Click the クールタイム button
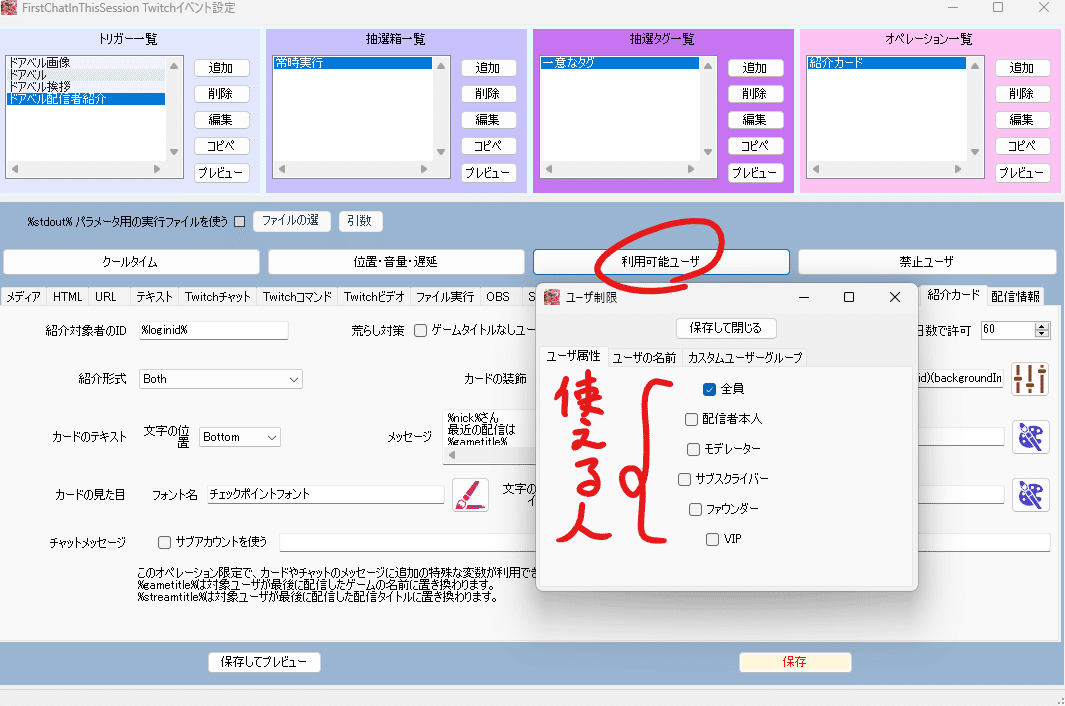The image size is (1065, 706). [x=130, y=262]
